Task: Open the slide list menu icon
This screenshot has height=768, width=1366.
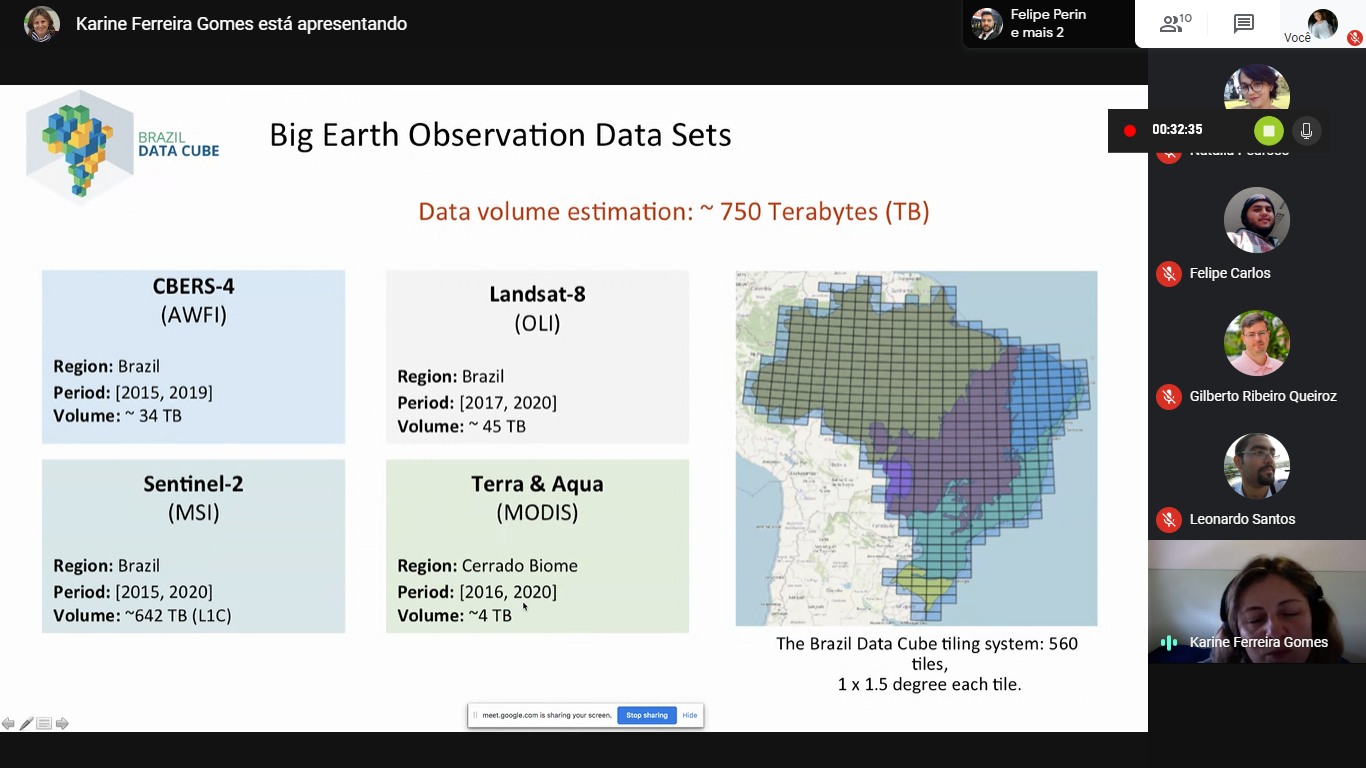Action: click(44, 724)
